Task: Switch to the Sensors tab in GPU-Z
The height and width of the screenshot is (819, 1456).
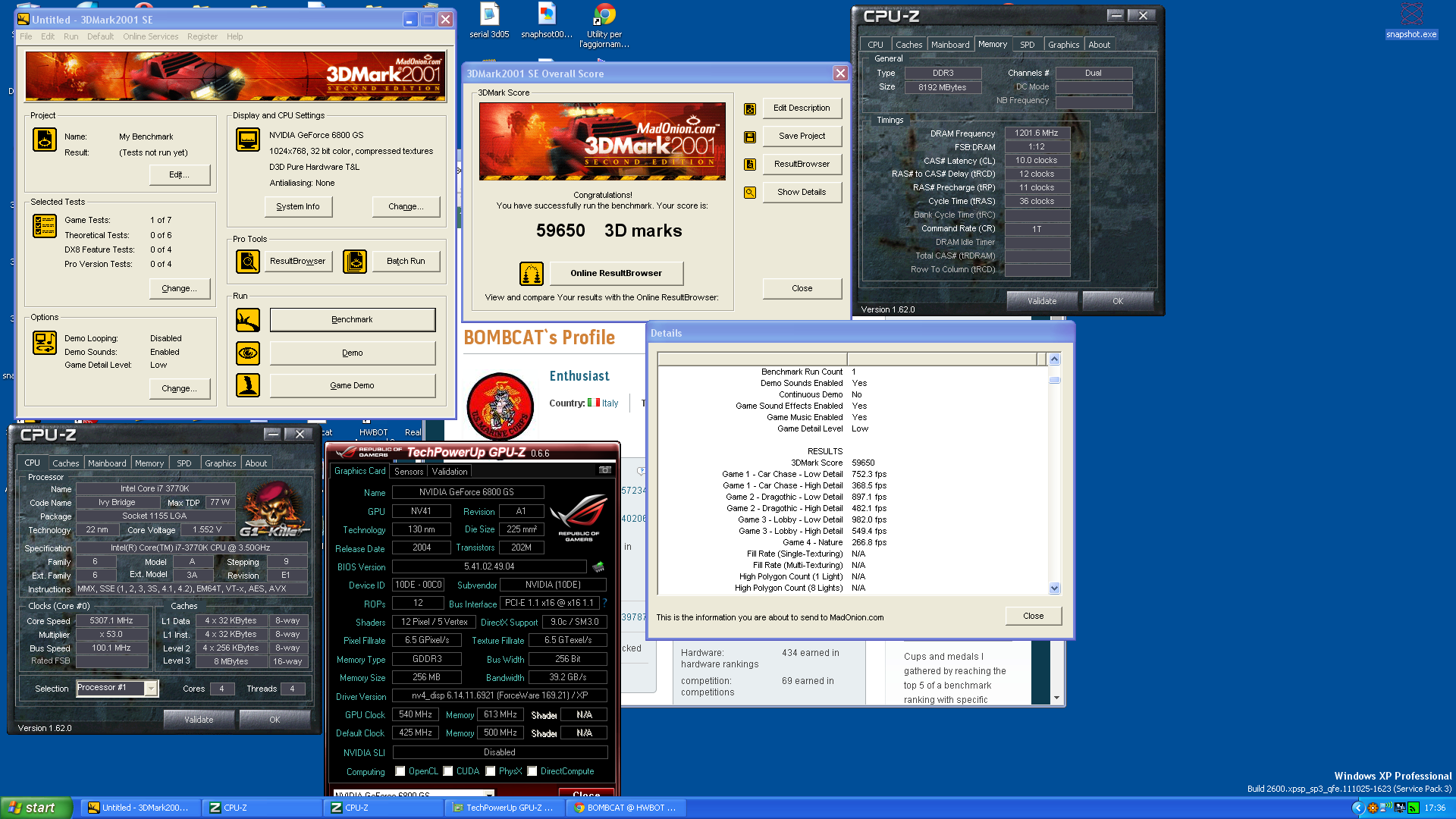Action: pos(409,472)
